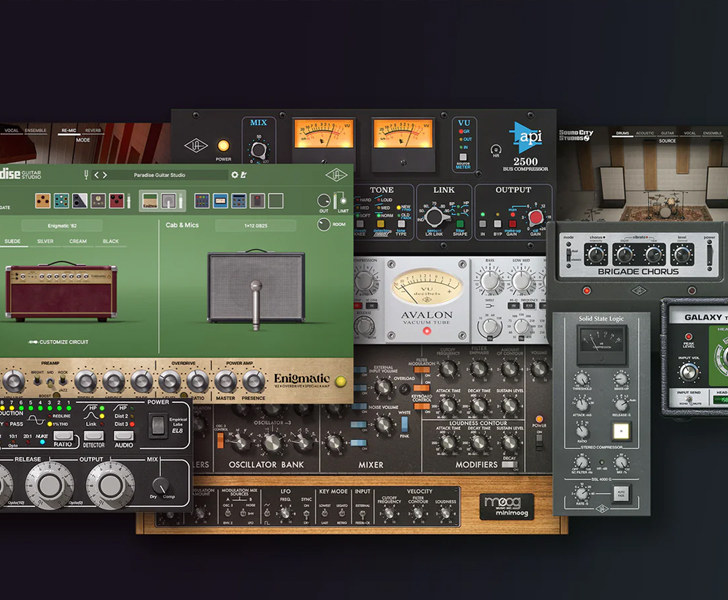The width and height of the screenshot is (728, 600).
Task: Click the yellow power light on Enigmatic amp panel
Action: click(x=341, y=381)
